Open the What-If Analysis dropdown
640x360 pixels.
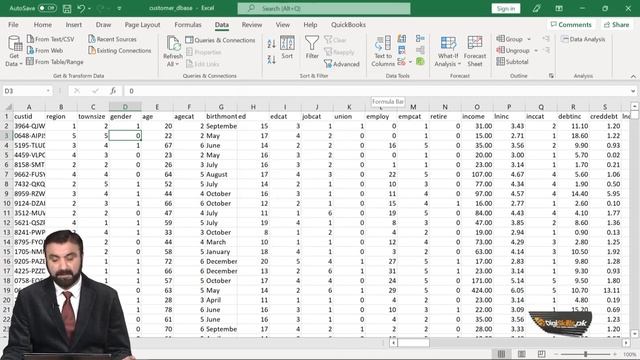(448, 51)
